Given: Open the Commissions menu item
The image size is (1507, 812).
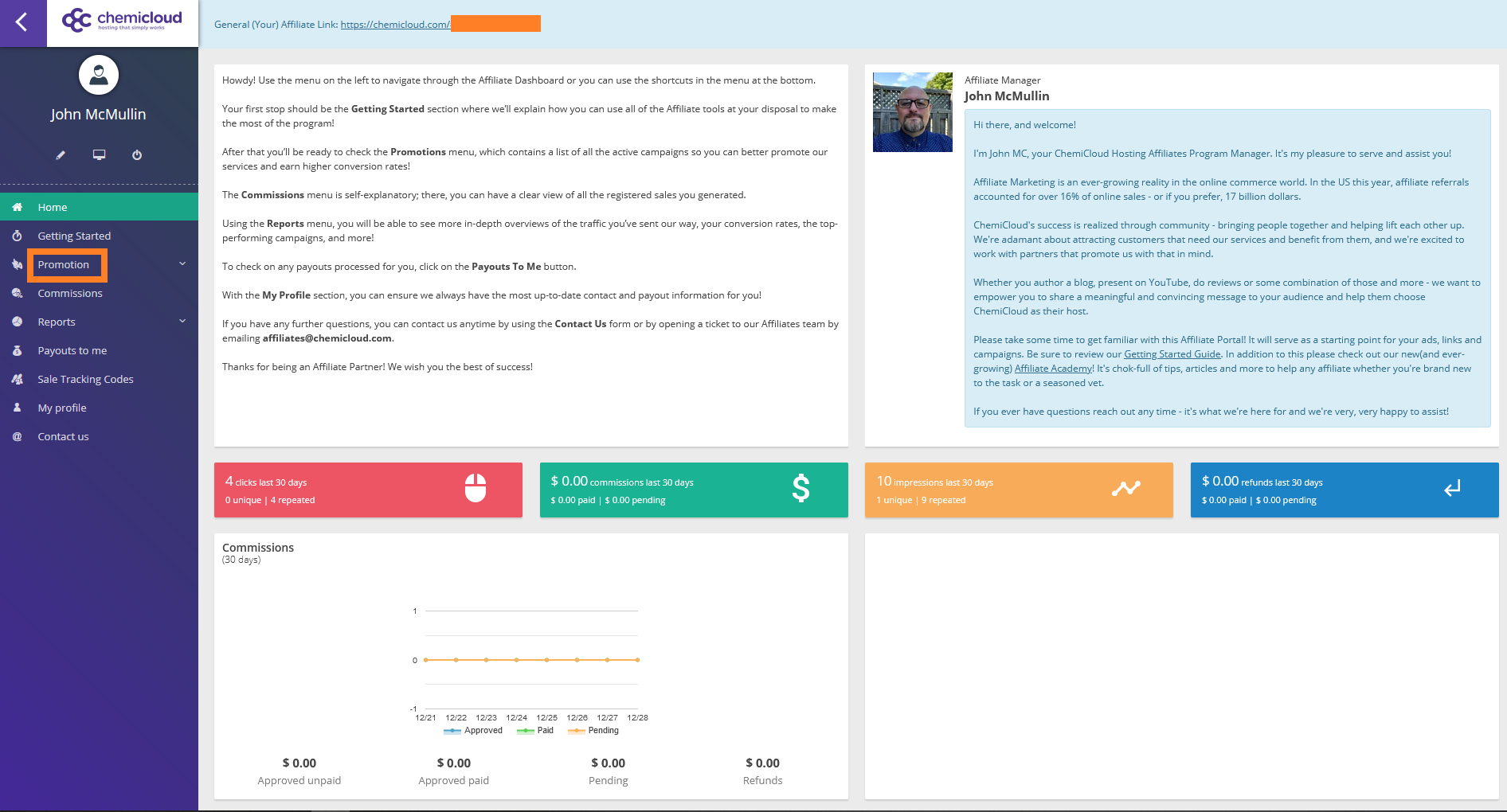Looking at the screenshot, I should [70, 293].
